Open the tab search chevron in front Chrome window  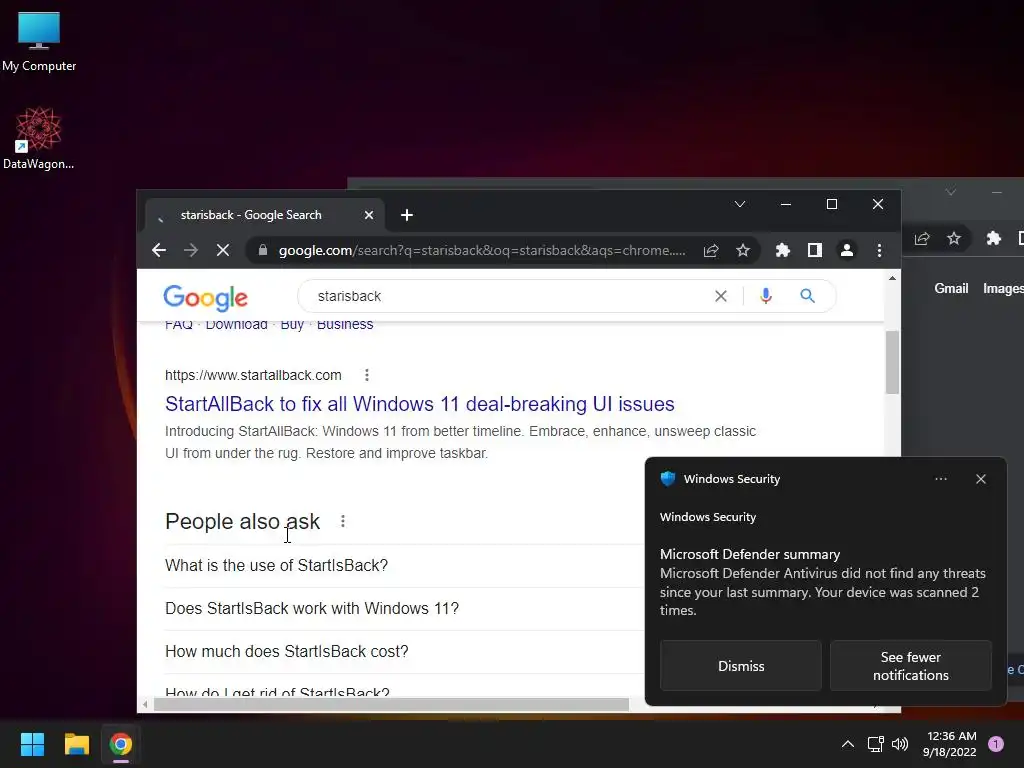pyautogui.click(x=740, y=204)
